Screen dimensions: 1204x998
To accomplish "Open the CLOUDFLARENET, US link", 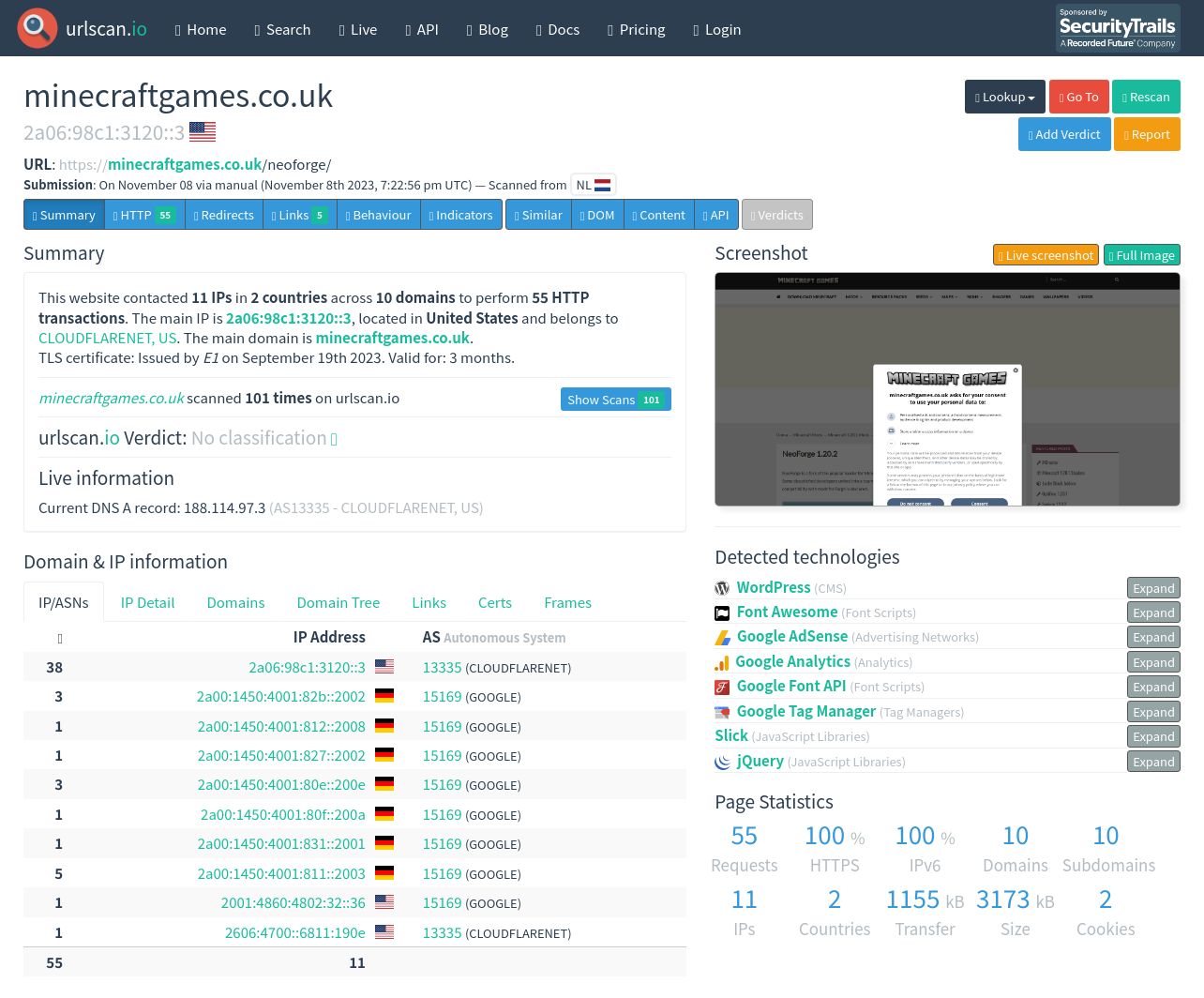I will coord(107,338).
